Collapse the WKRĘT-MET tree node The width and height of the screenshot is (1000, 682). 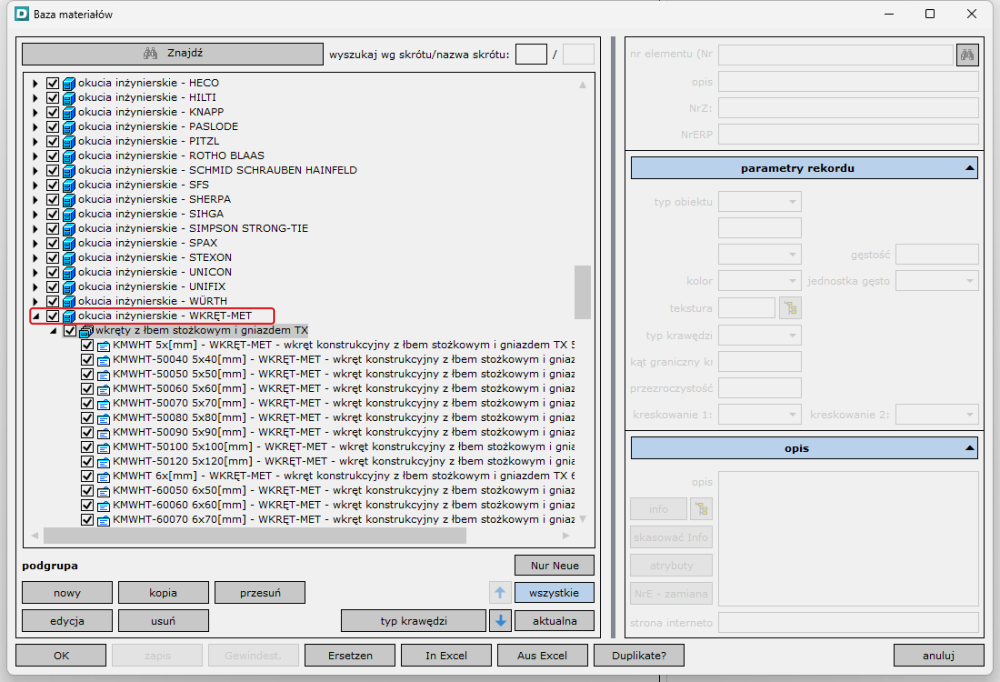[36, 316]
